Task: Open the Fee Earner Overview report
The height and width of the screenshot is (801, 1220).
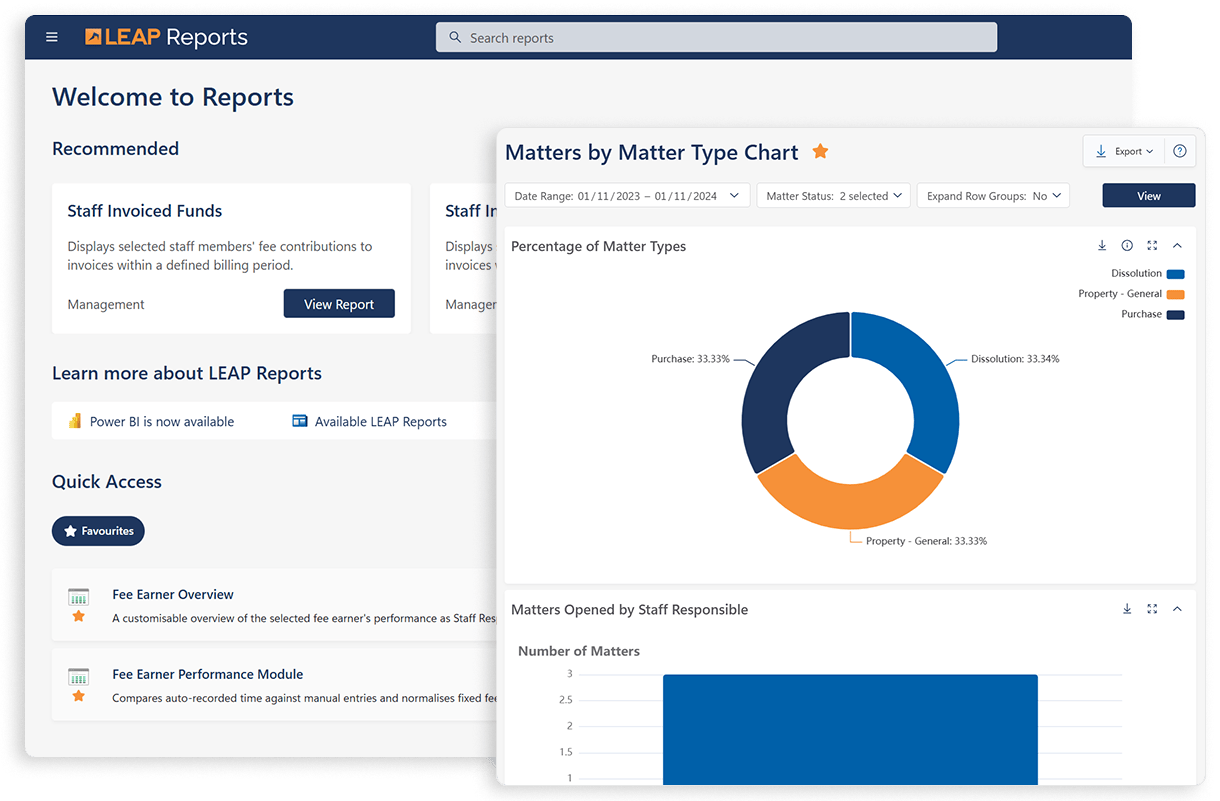Action: (x=173, y=594)
